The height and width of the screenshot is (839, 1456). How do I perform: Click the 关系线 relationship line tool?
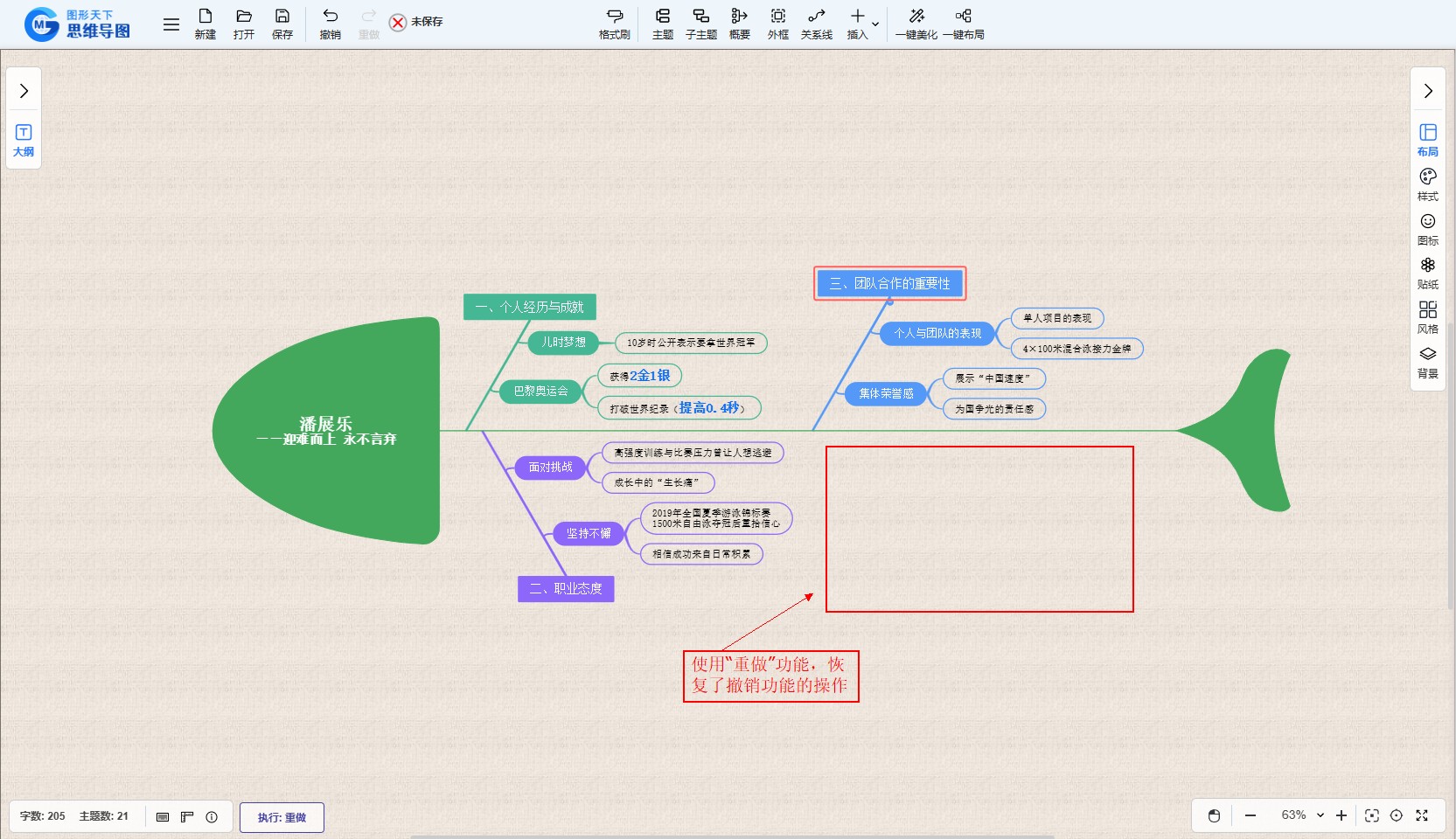pyautogui.click(x=816, y=24)
